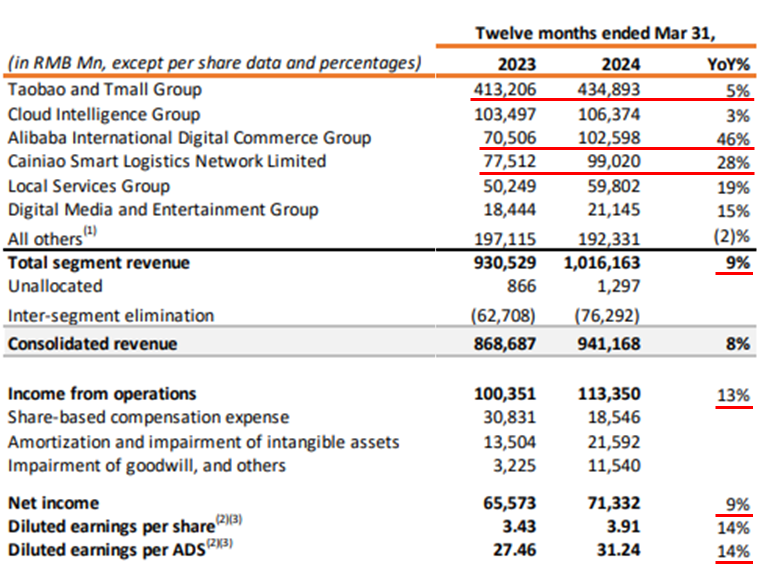
Task: Select the 'Unallocated' row label
Action: tap(55, 286)
